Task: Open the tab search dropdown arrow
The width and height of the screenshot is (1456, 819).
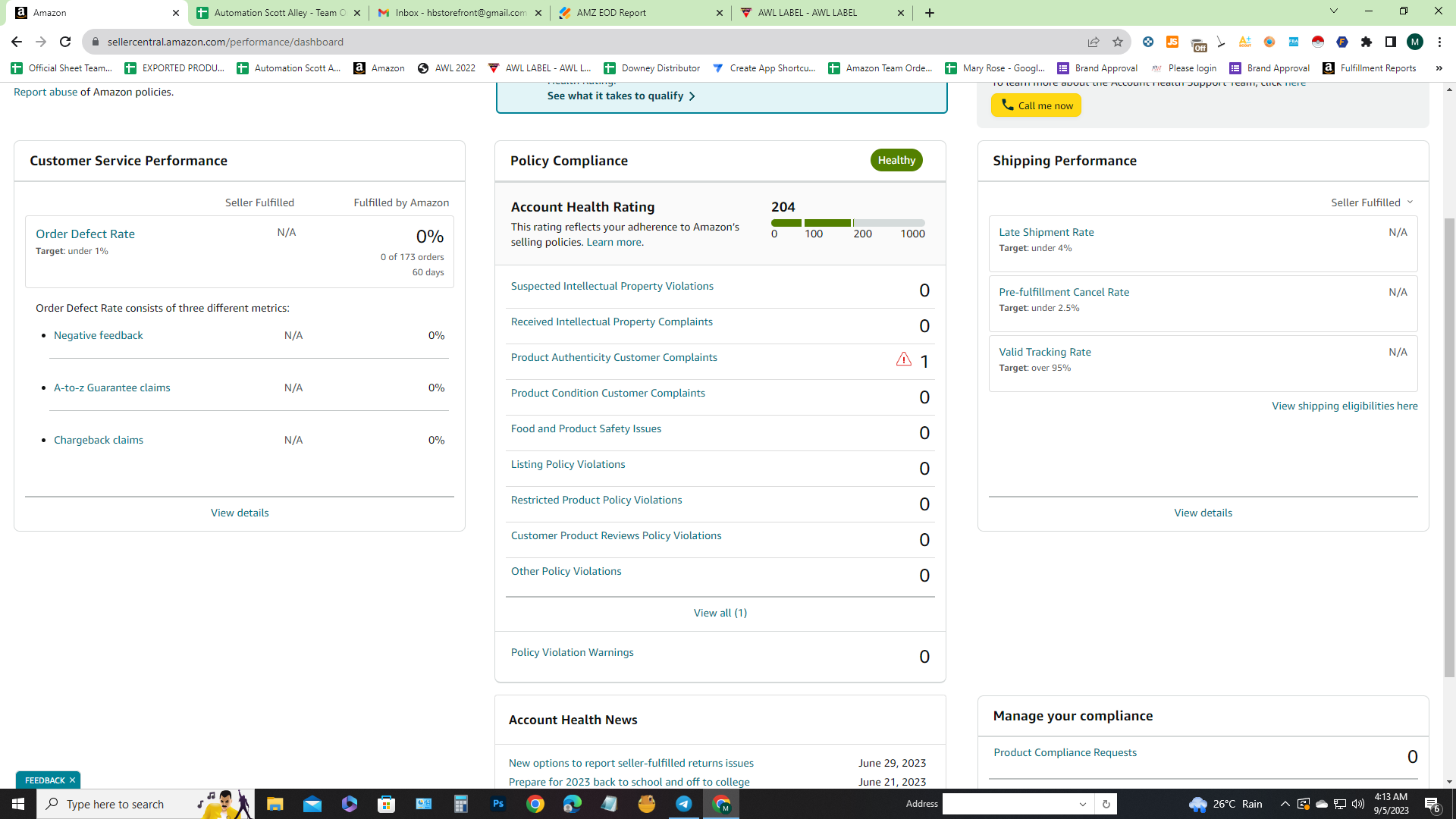Action: click(x=1334, y=11)
